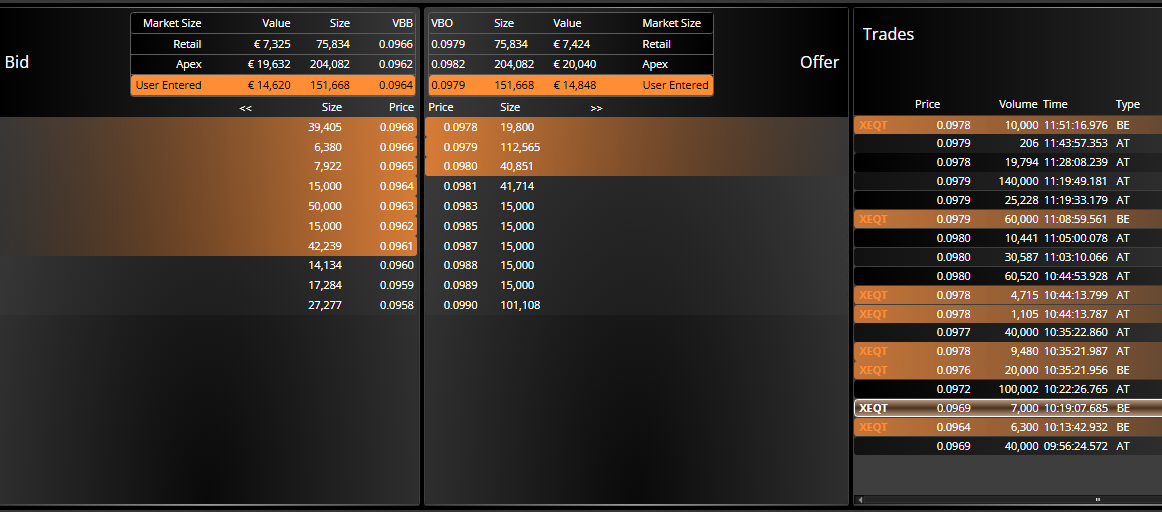This screenshot has height=512, width=1162.
Task: Select the trade at 10:35:22.860
Action: pos(1008,332)
